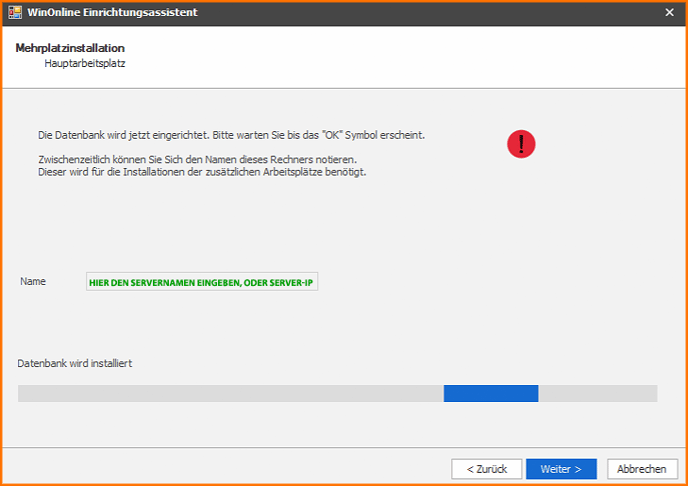Click the grey progress track left of blue segment

(x=230, y=394)
